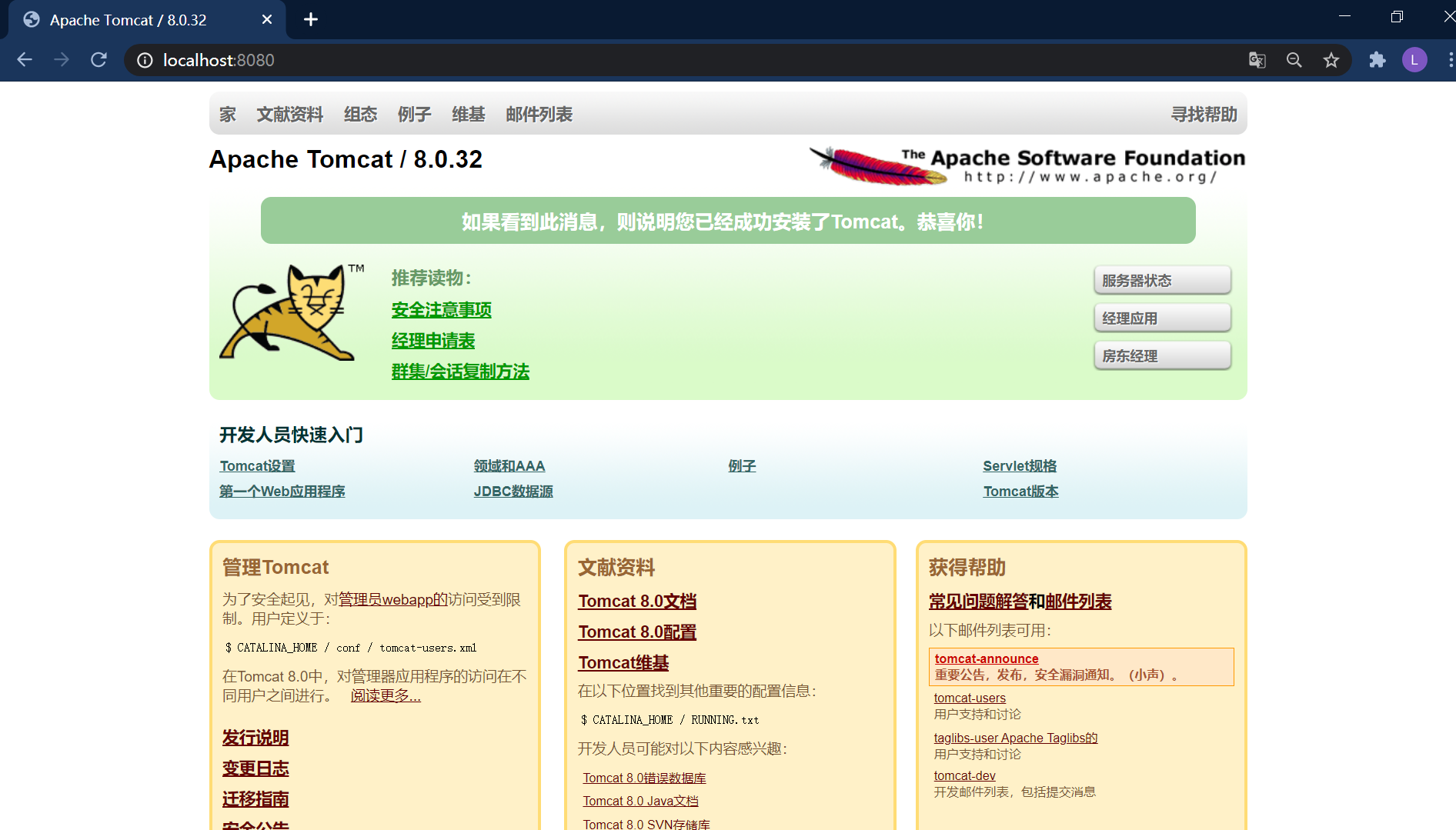1456x830 pixels.
Task: Open the search zoom icon in the toolbar
Action: point(1294,59)
